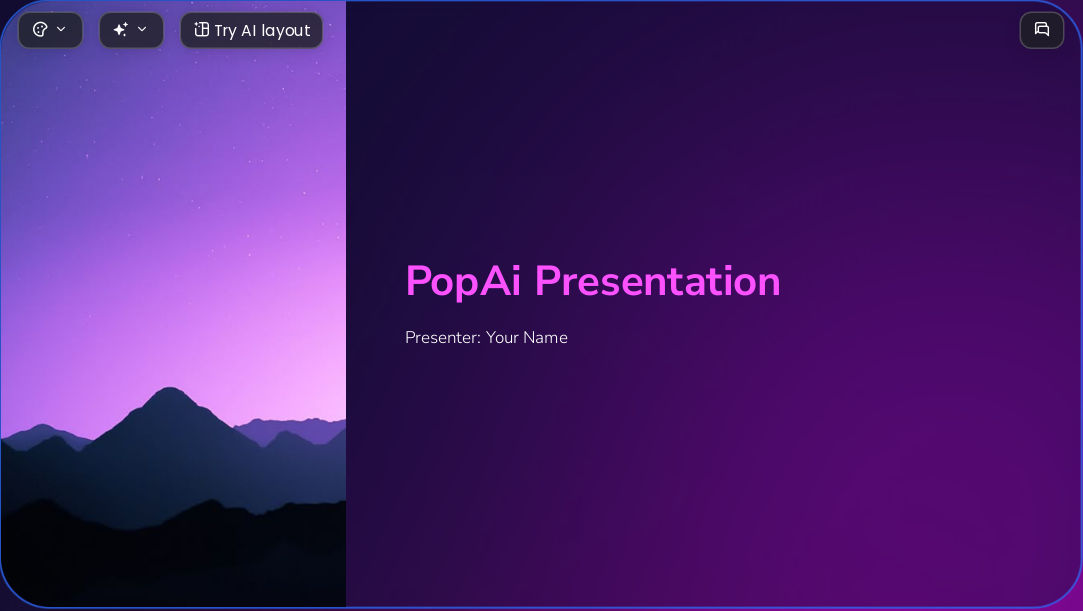The width and height of the screenshot is (1083, 611).
Task: Open the theme palette dropdown
Action: tap(50, 30)
